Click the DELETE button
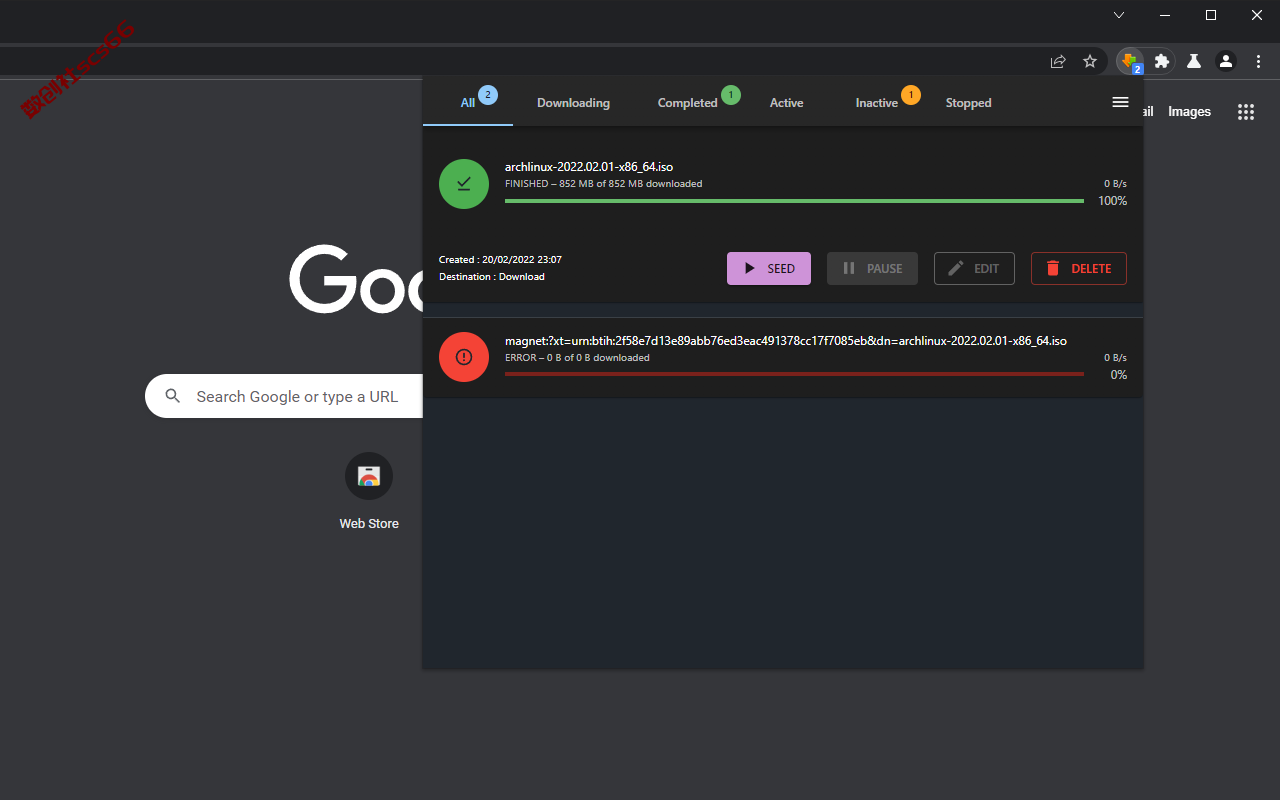1280x800 pixels. (1079, 268)
